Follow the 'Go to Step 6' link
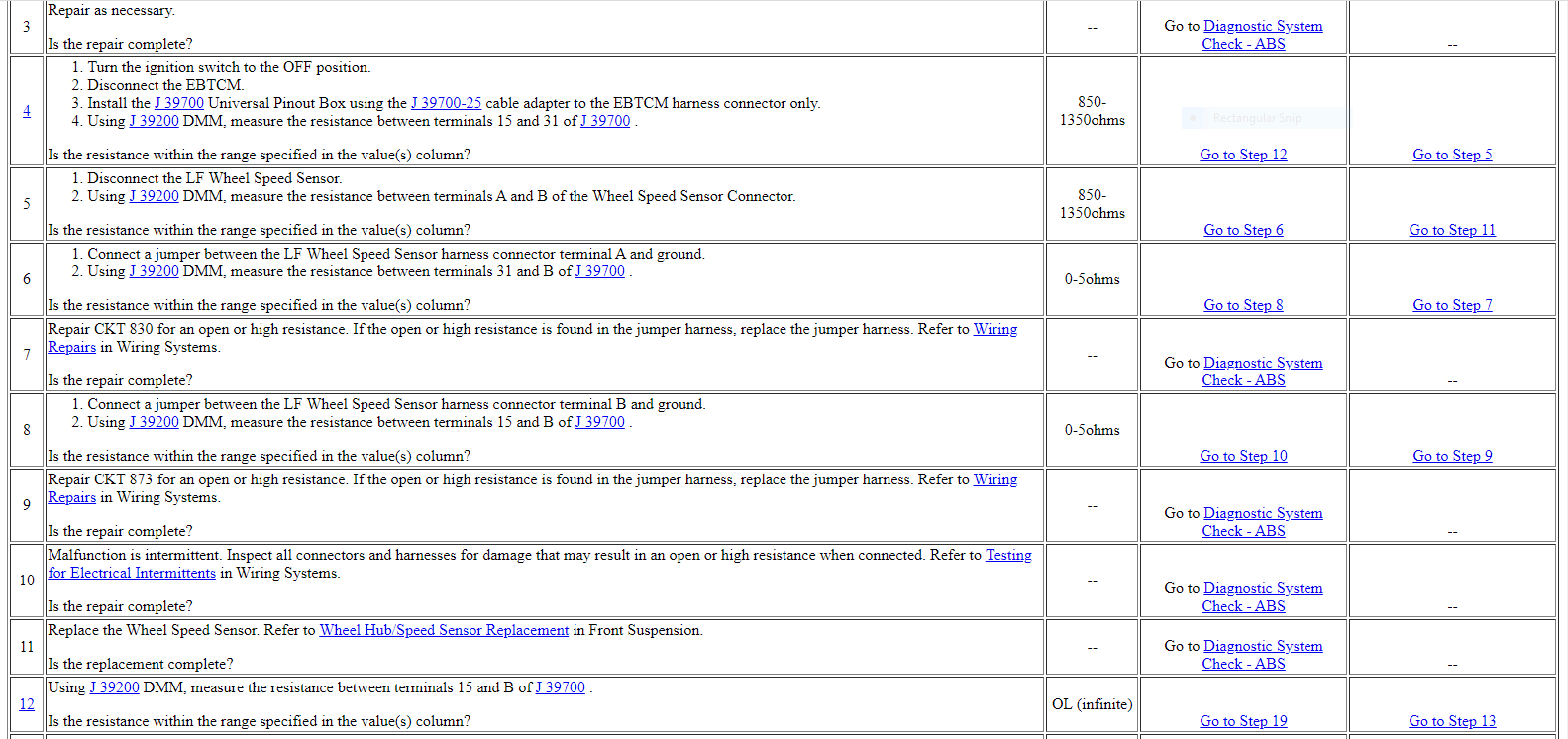Screen dimensions: 1568x739 point(1243,230)
